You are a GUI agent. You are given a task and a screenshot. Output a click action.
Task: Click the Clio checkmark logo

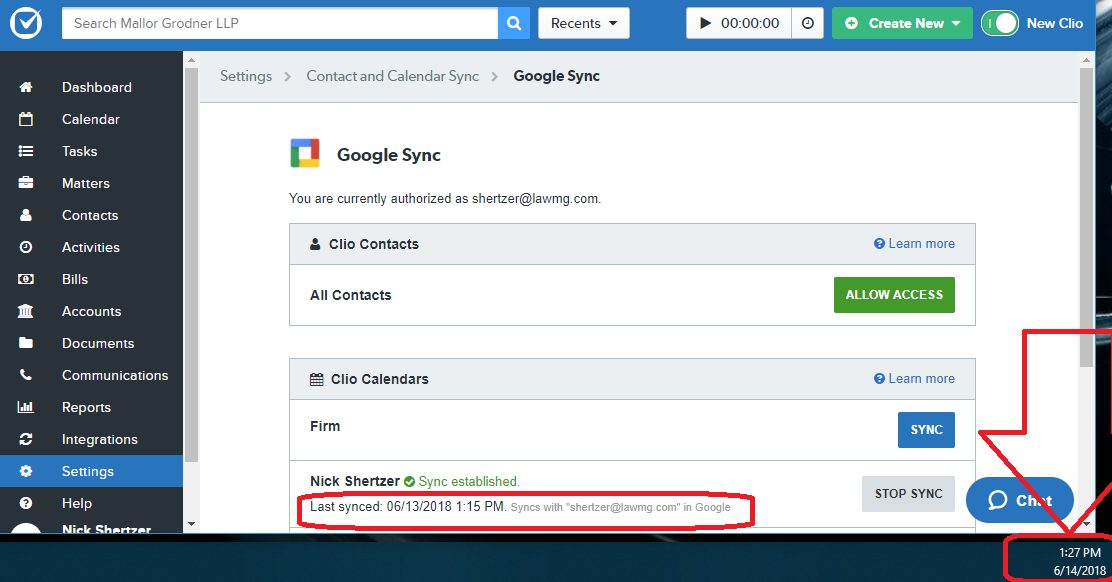click(26, 23)
